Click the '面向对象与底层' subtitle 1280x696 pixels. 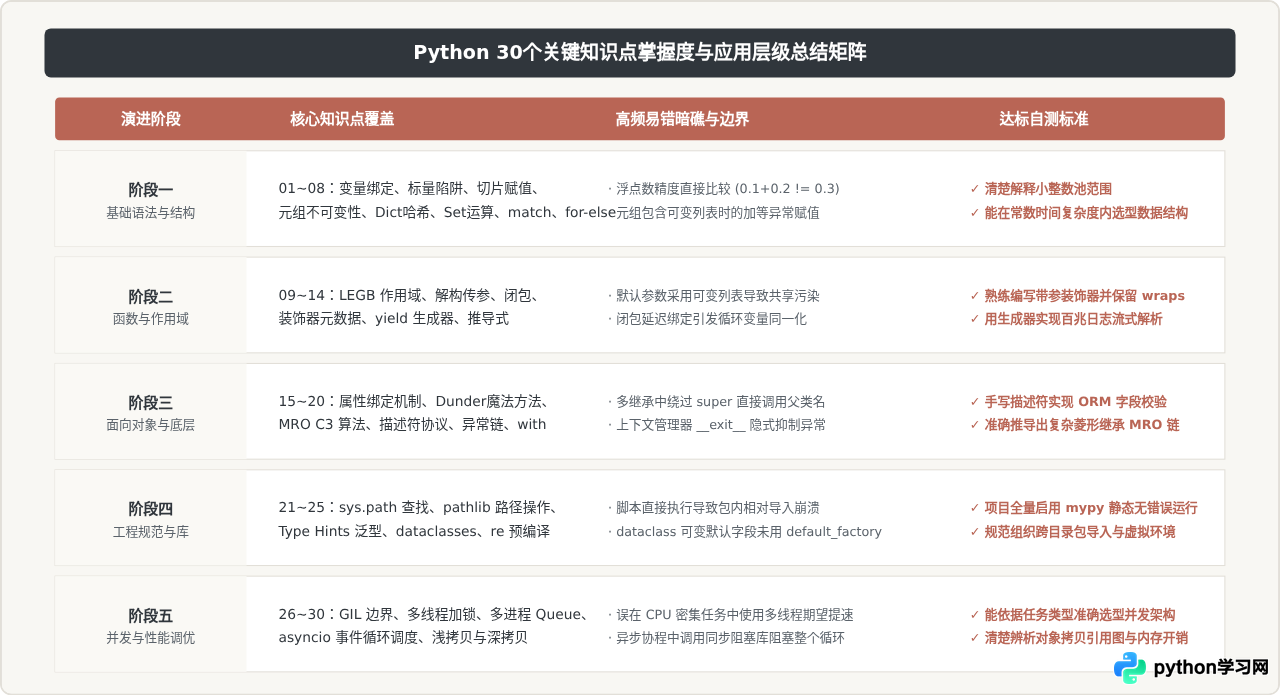tap(151, 425)
